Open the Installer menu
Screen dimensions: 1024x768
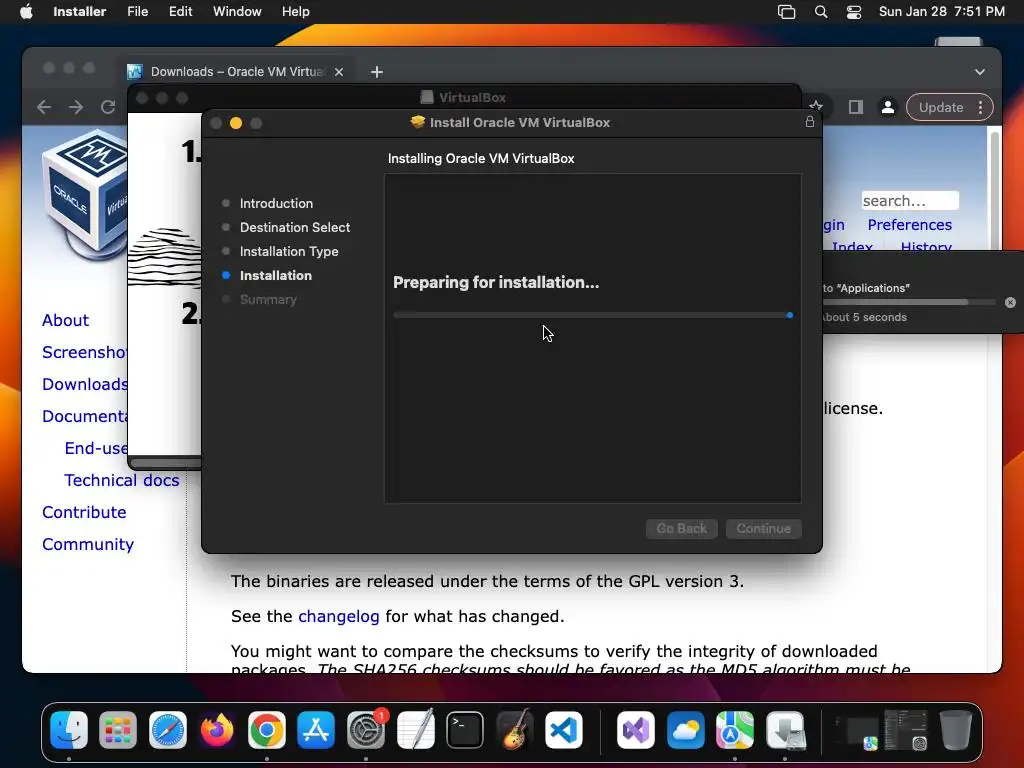pyautogui.click(x=80, y=12)
